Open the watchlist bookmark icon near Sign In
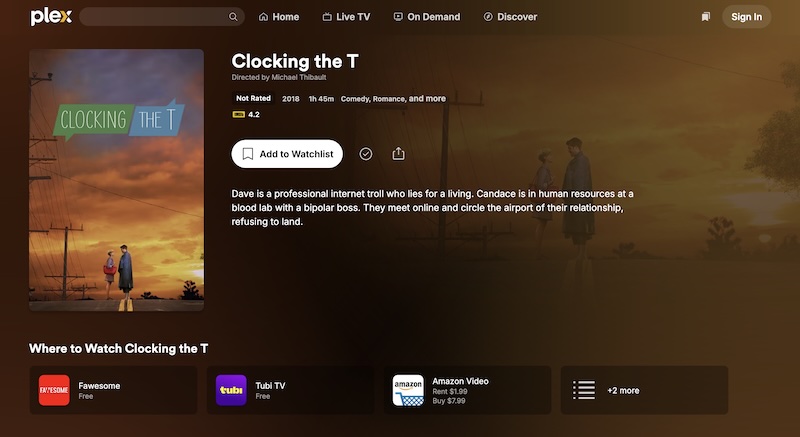800x437 pixels. click(706, 17)
